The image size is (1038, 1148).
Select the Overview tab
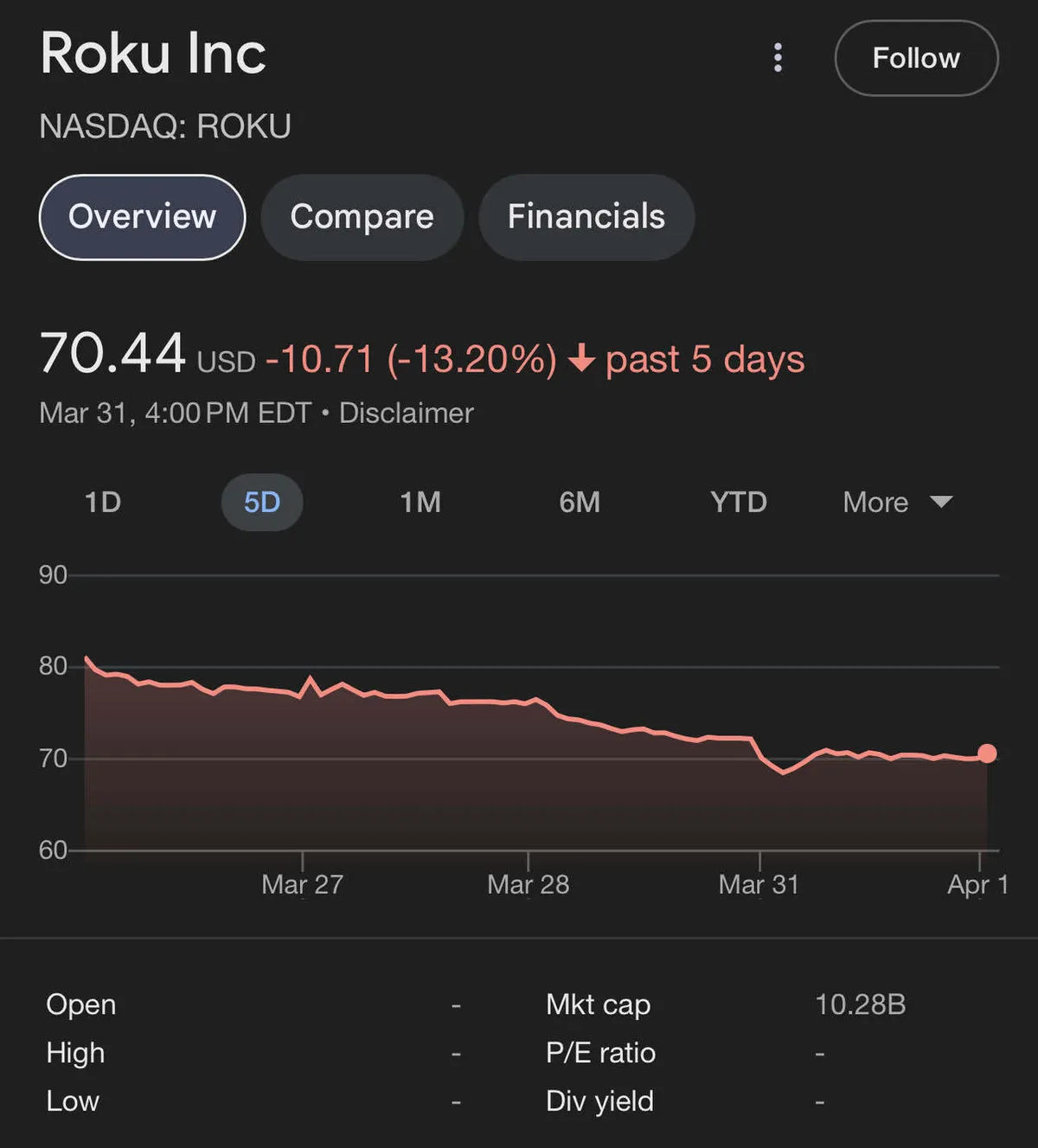click(x=143, y=217)
